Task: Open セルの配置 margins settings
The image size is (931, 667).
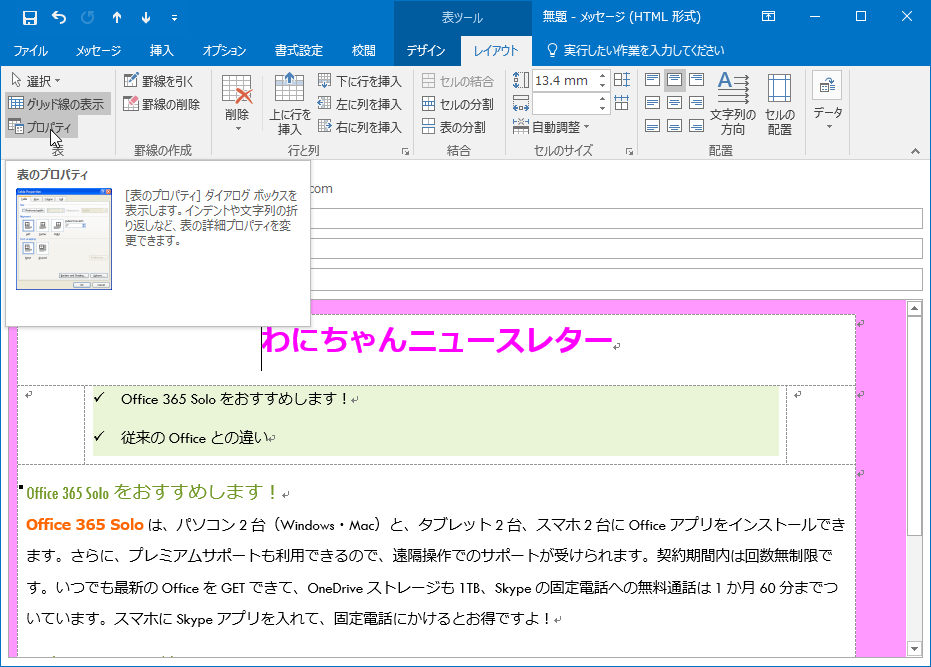Action: point(780,104)
